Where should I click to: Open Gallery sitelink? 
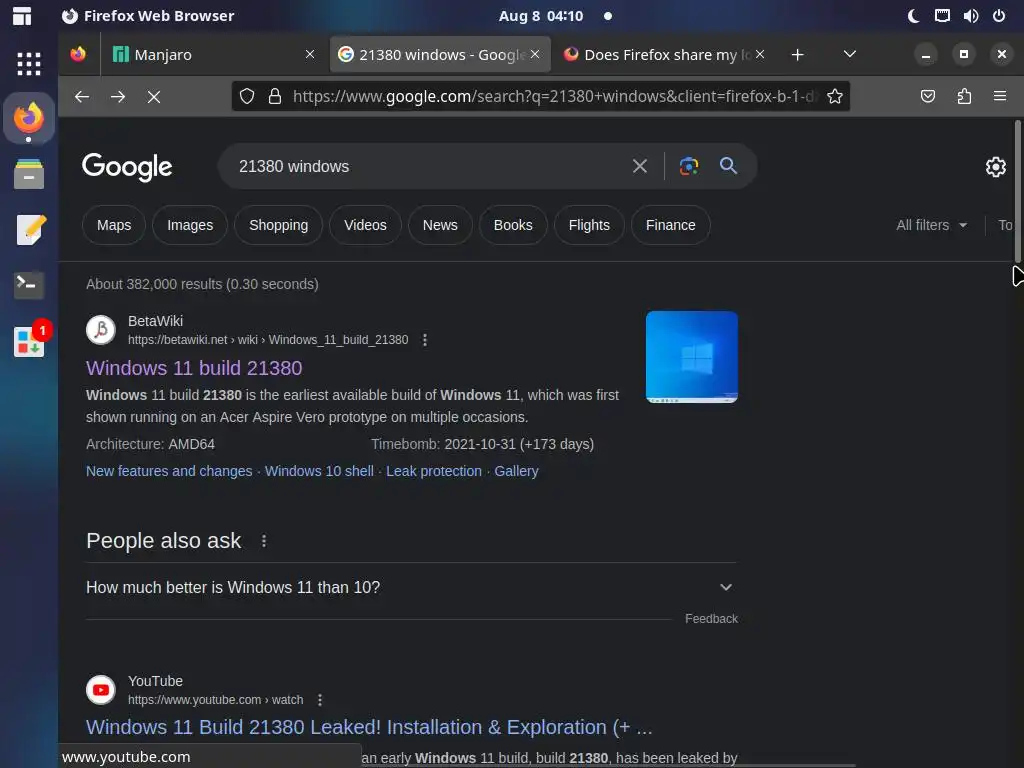(x=517, y=472)
